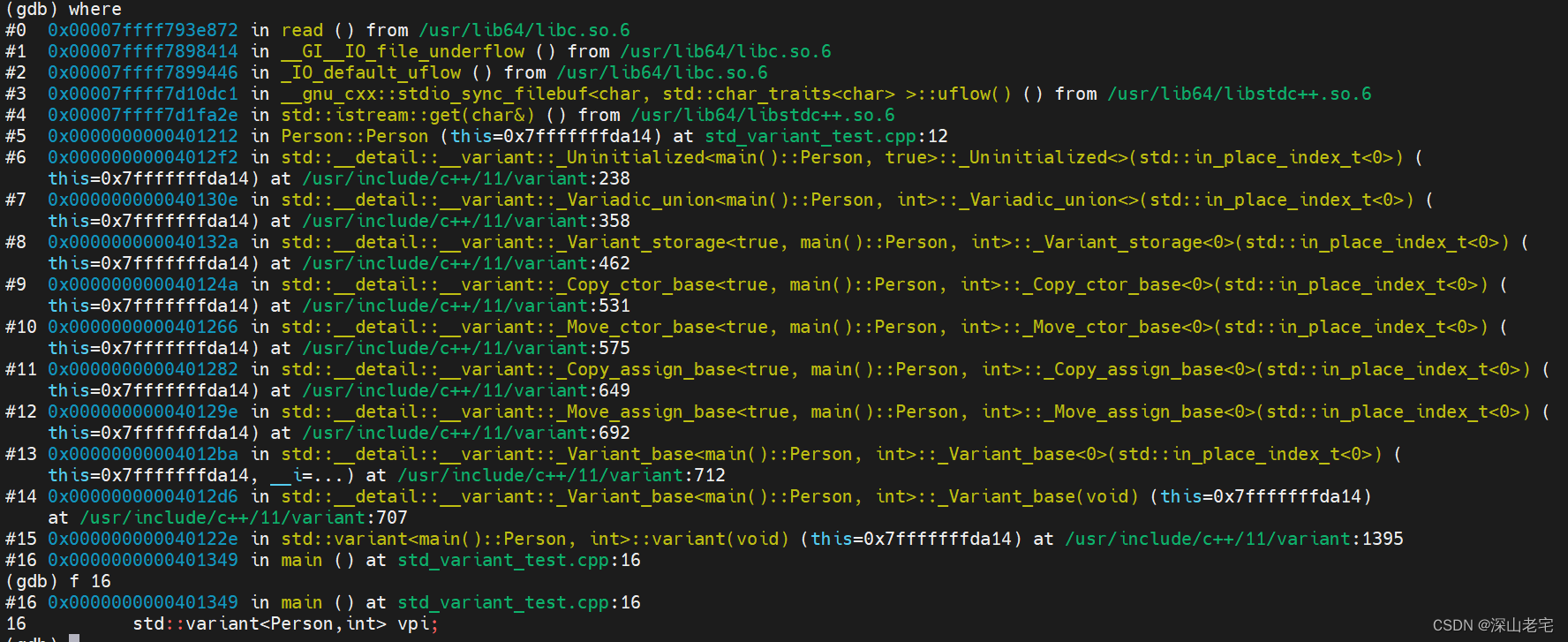The height and width of the screenshot is (642, 1568).
Task: Click '/usr/include/c++/11/variant:238' path
Action: [x=466, y=178]
